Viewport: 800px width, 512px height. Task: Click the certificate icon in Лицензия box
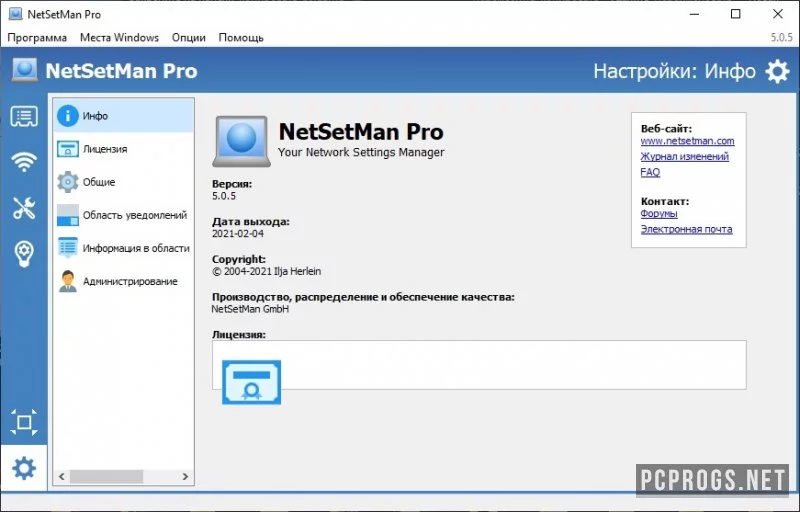[252, 382]
